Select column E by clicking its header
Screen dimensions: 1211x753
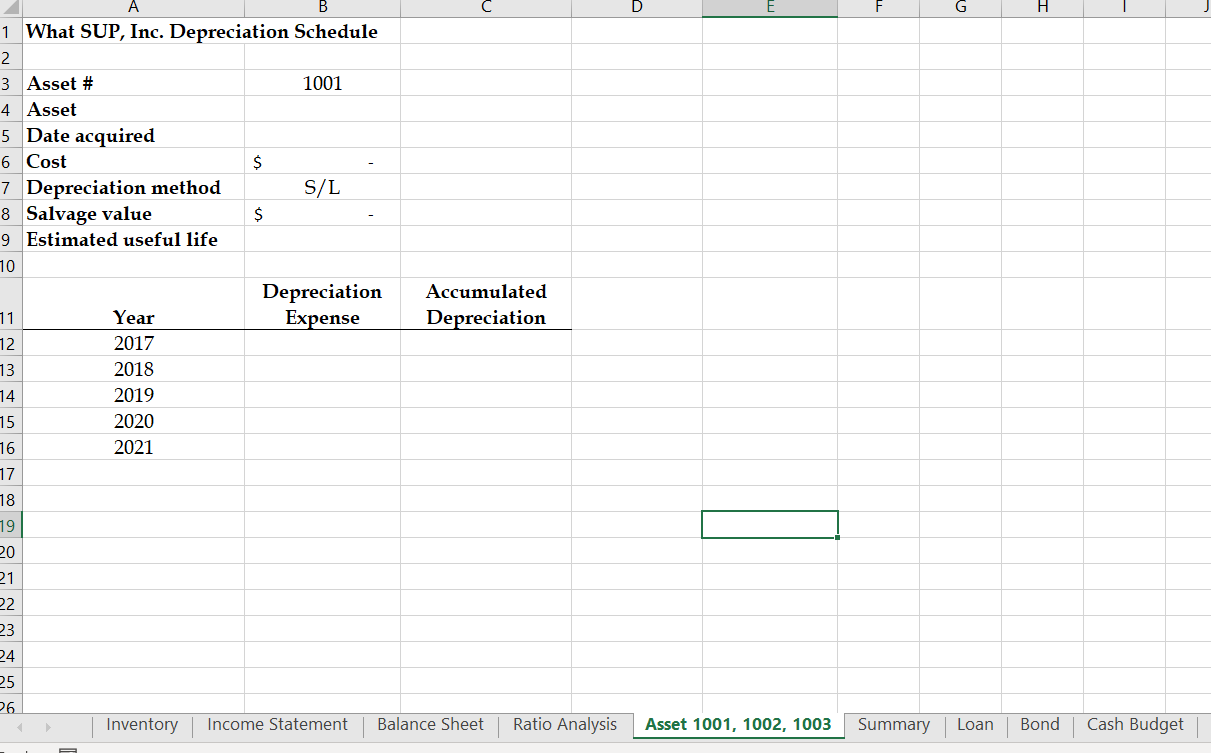point(770,7)
